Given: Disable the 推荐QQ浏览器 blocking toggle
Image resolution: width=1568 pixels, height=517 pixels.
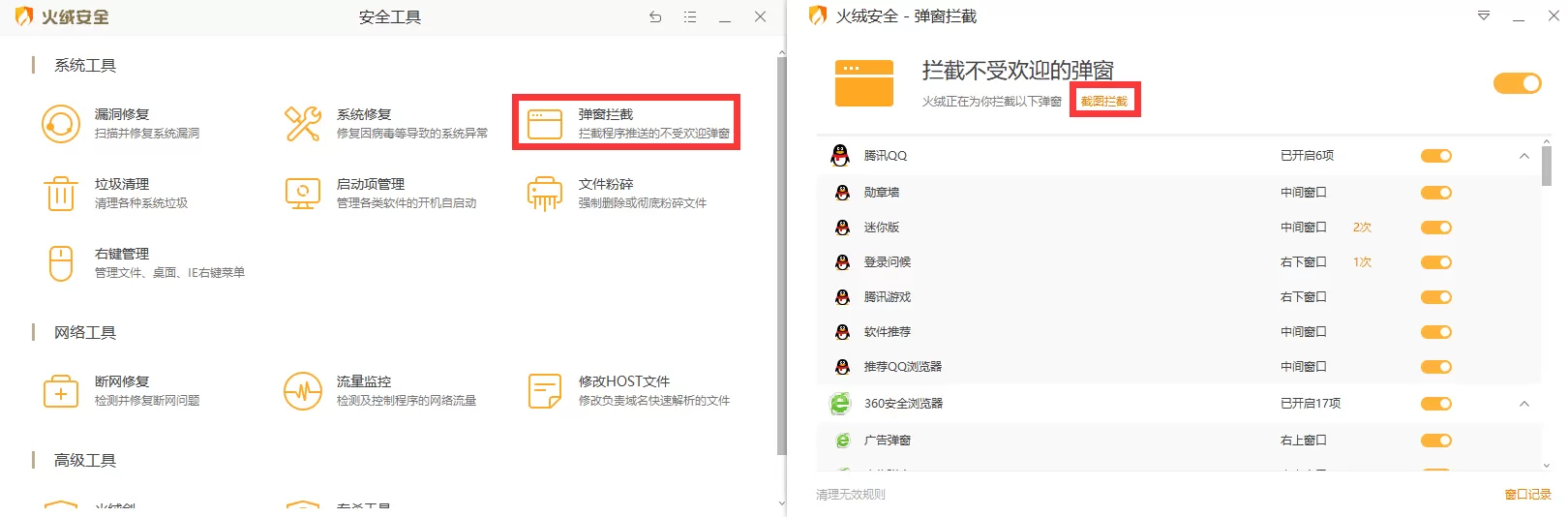Looking at the screenshot, I should [x=1436, y=367].
